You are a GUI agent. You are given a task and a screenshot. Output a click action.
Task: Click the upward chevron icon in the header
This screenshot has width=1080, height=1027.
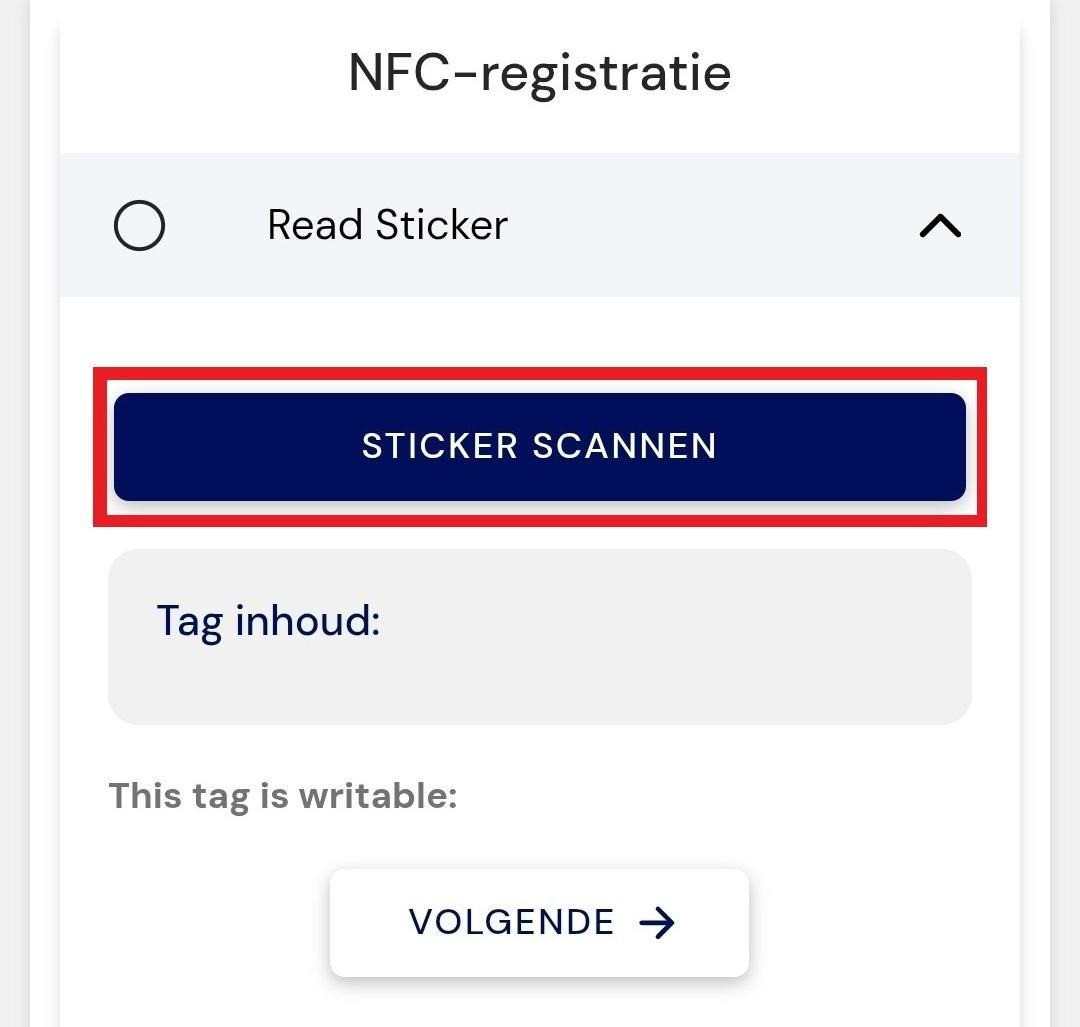[940, 226]
